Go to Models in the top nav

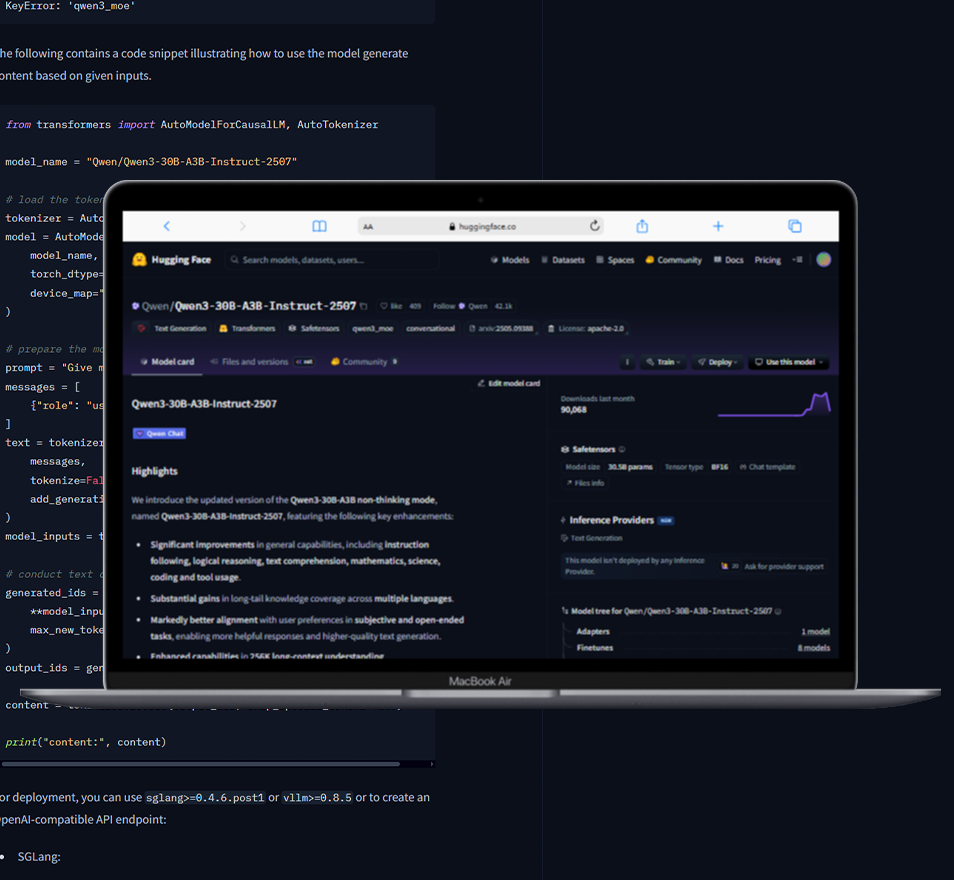(x=510, y=260)
